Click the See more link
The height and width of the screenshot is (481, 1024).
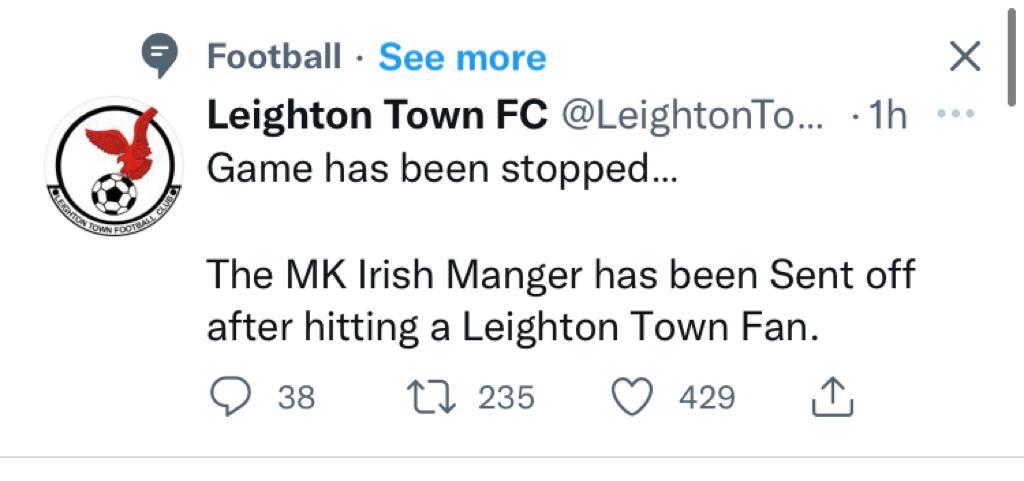(462, 57)
